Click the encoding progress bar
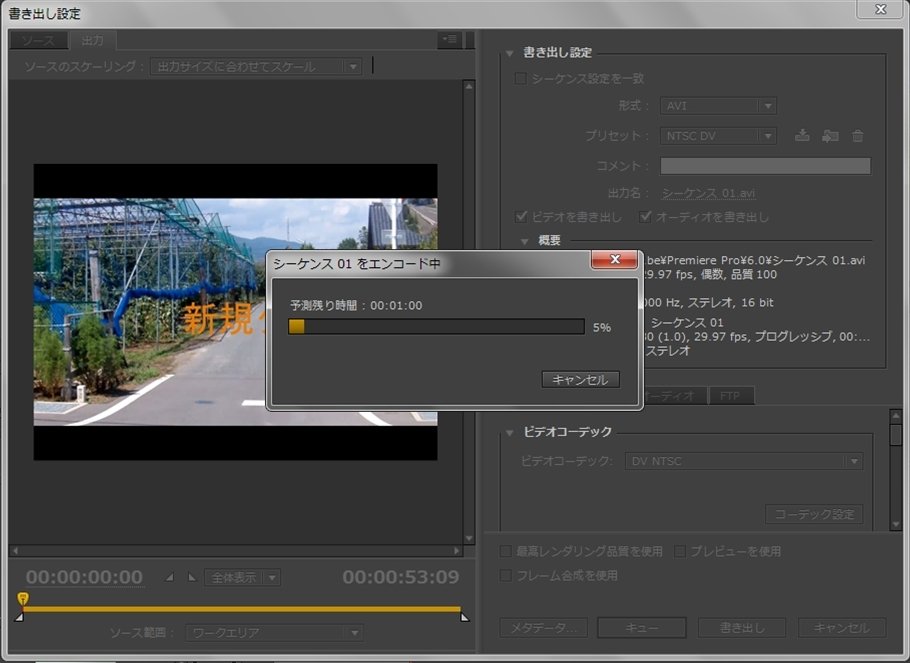The width and height of the screenshot is (910, 663). [x=436, y=327]
